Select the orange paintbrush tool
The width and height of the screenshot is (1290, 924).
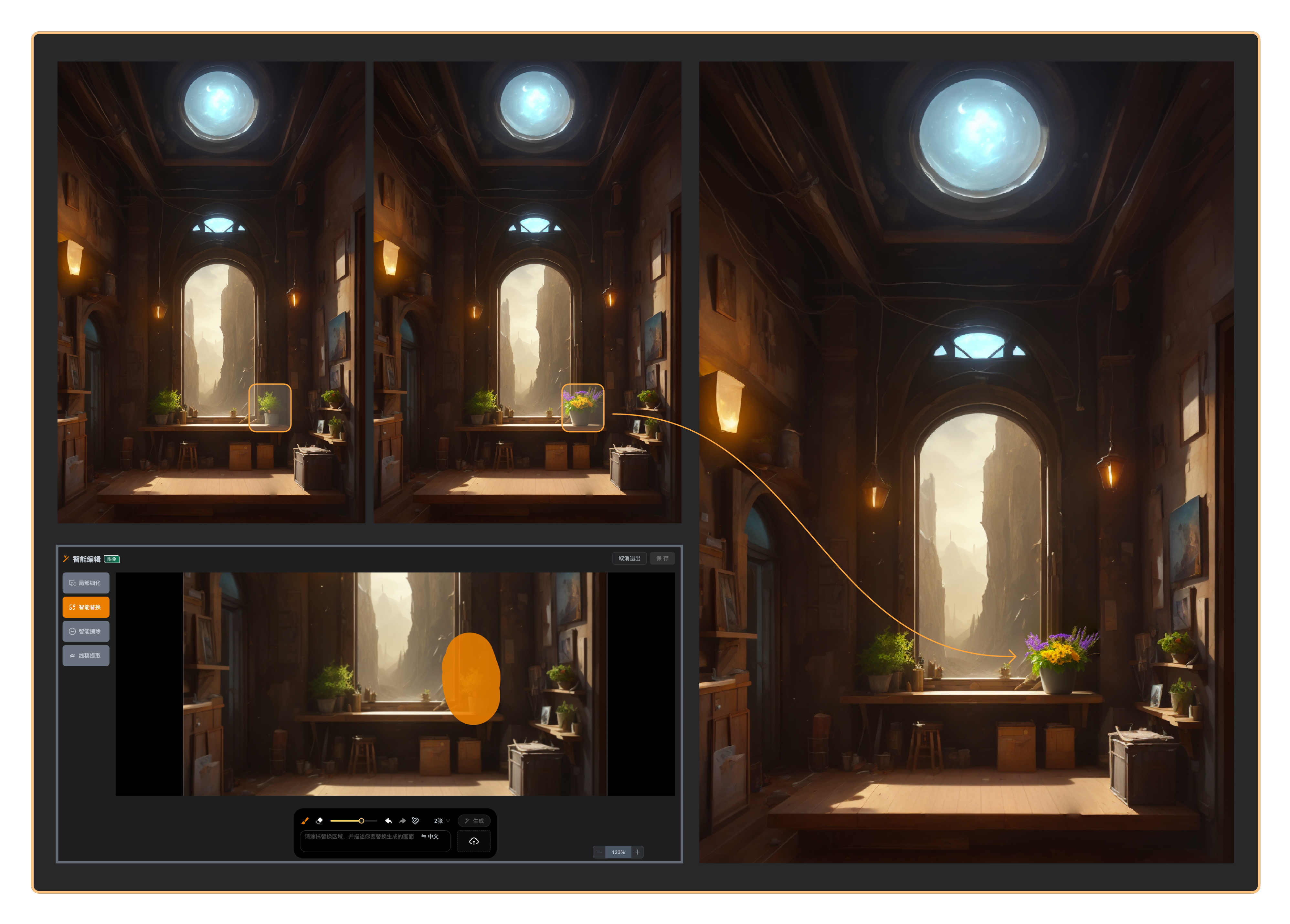click(305, 821)
